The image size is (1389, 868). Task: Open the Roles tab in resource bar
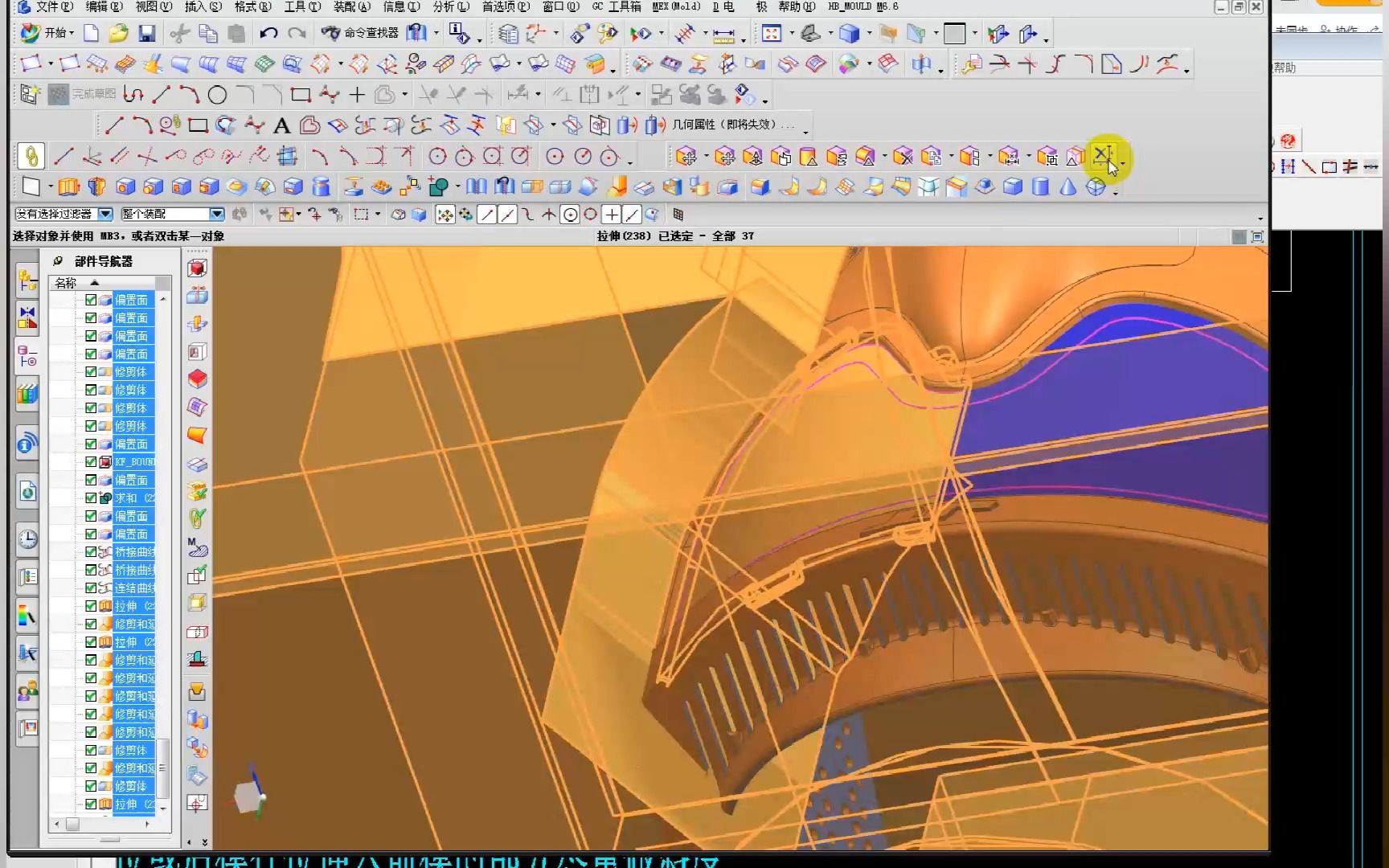[27, 690]
